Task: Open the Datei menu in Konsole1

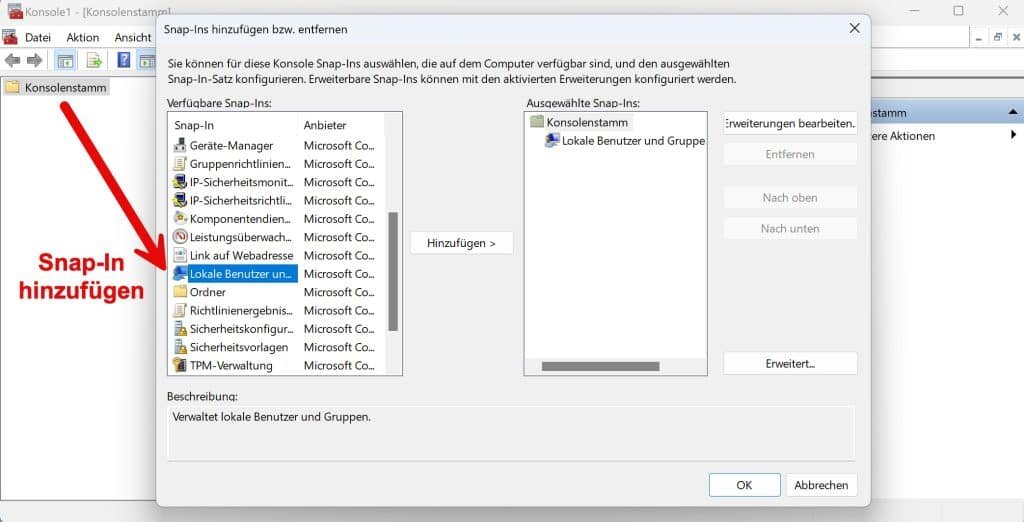Action: (x=38, y=37)
